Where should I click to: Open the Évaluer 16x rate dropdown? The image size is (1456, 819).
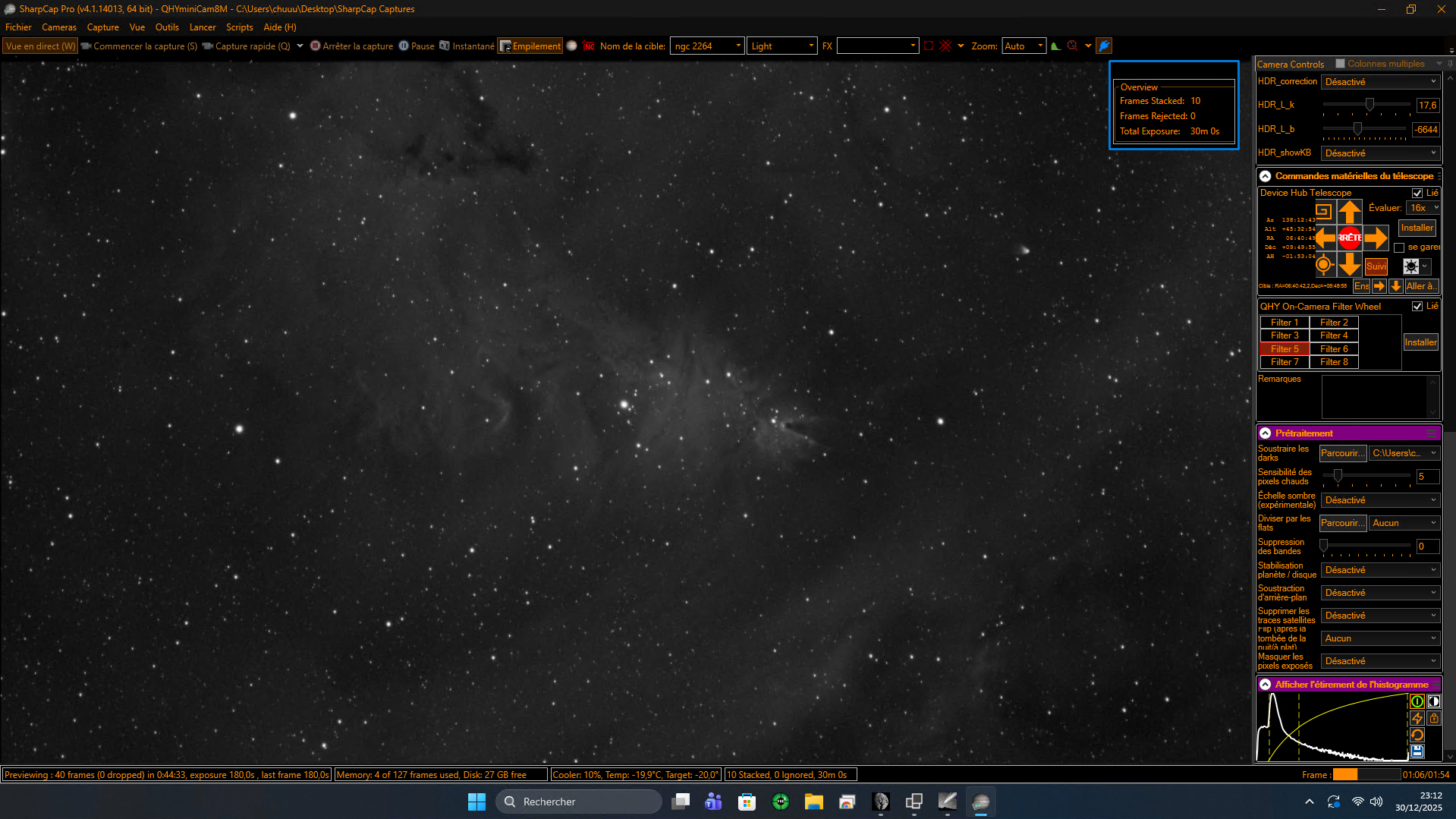pyautogui.click(x=1423, y=208)
